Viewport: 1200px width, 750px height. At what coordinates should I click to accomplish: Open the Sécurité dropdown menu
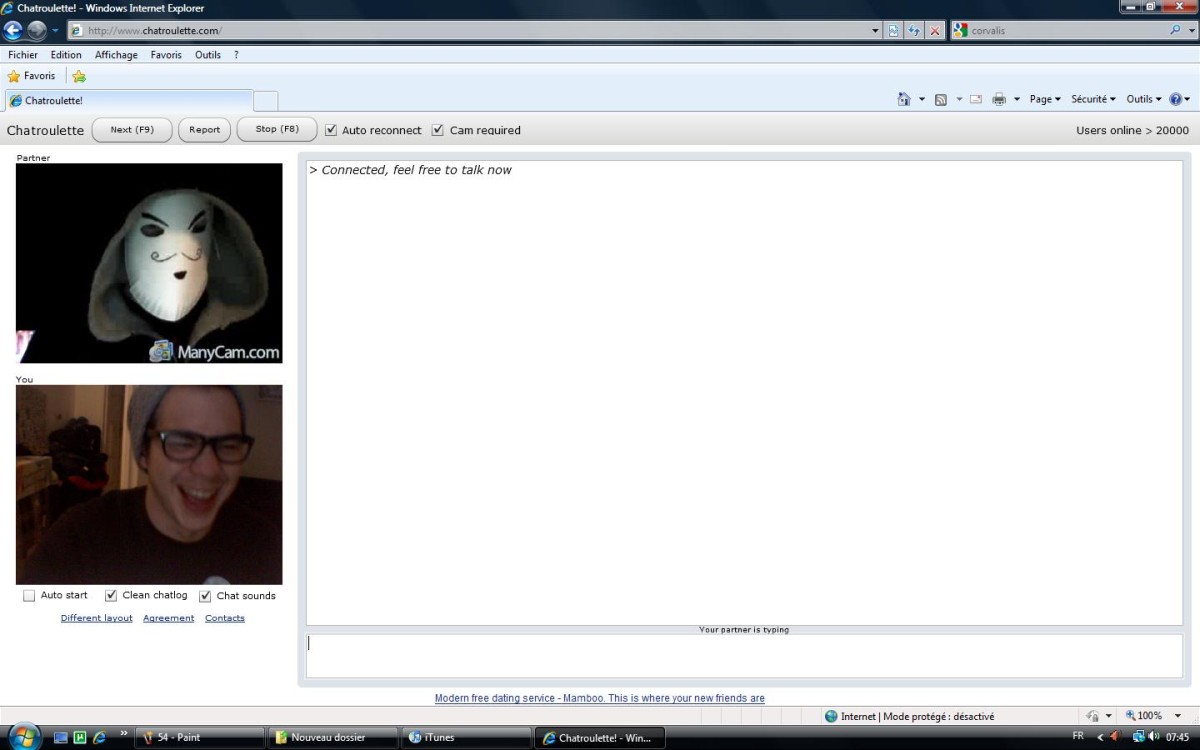[x=1093, y=99]
